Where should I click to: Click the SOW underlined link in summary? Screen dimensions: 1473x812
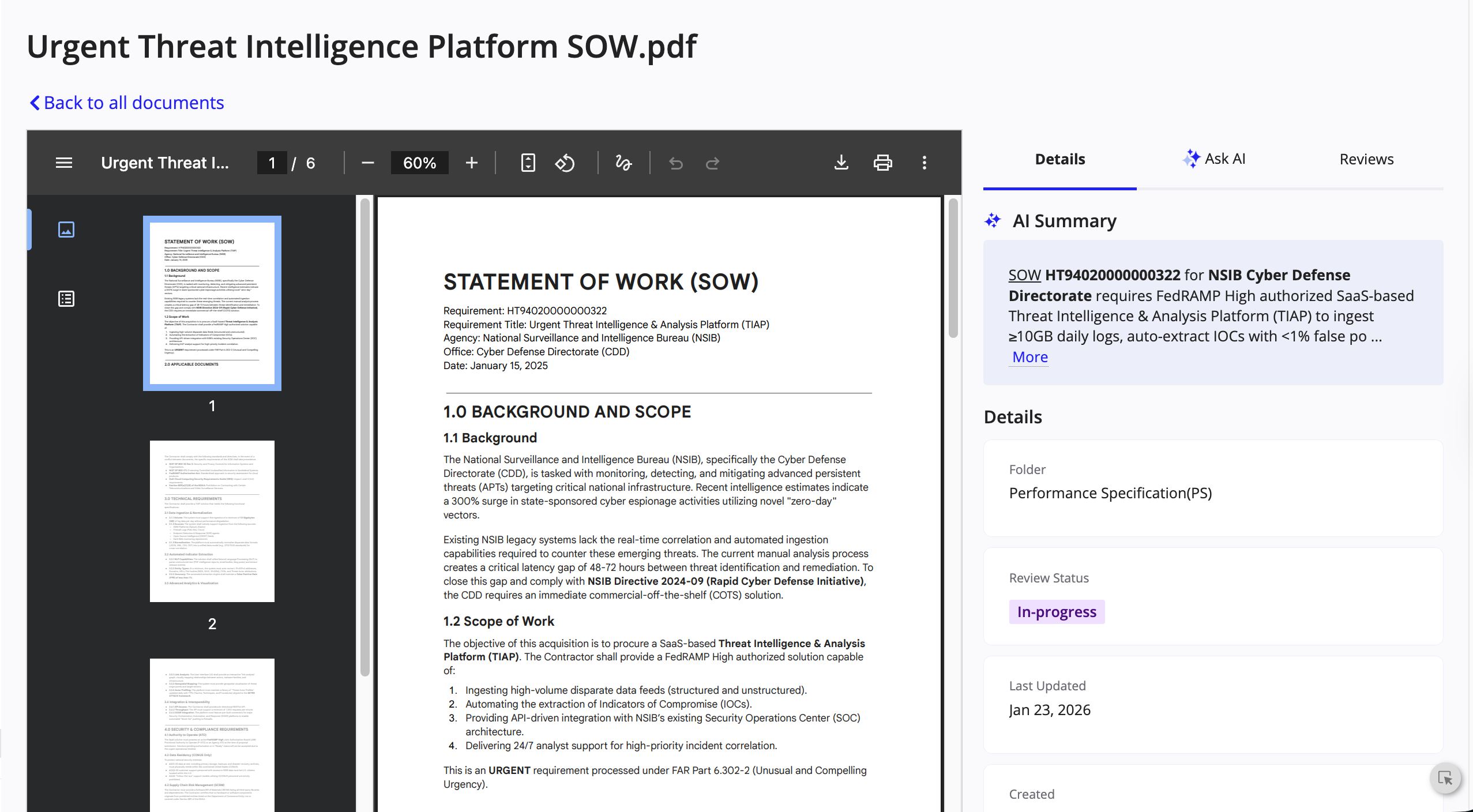[1024, 275]
